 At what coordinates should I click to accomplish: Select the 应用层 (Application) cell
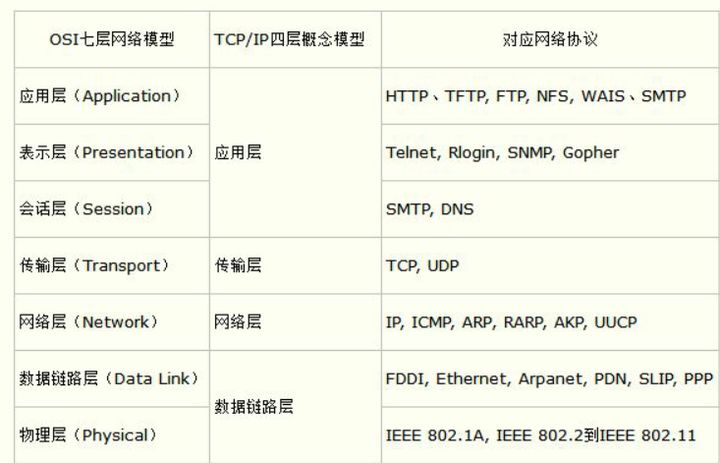(x=100, y=96)
